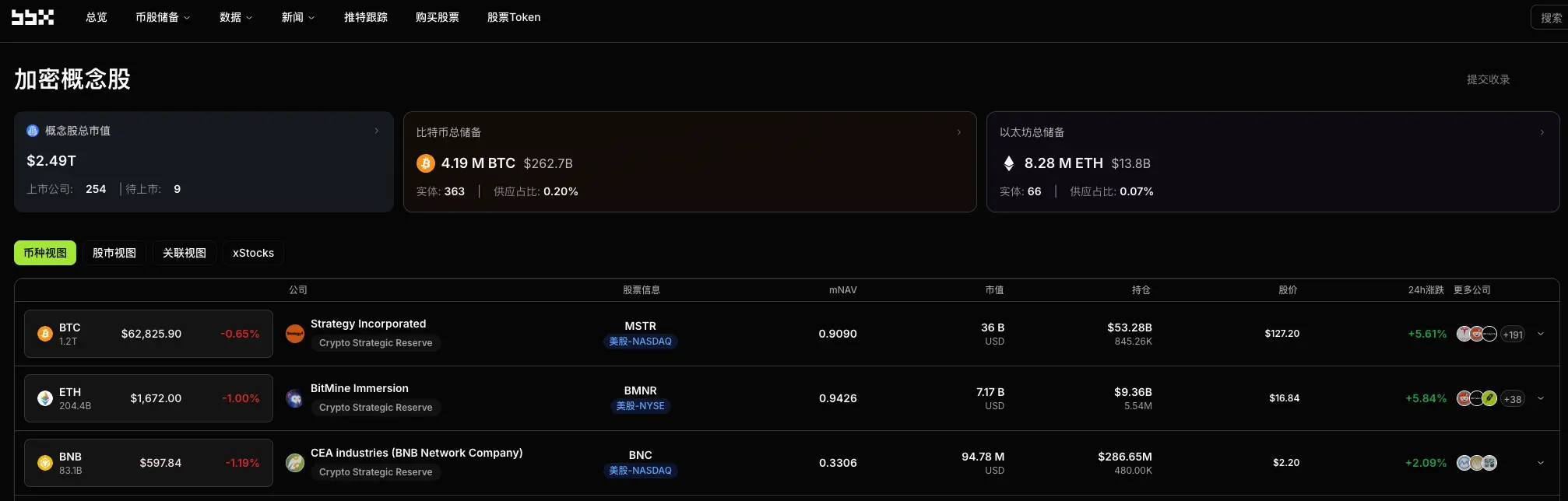Click BMNR ticker symbol
Viewport: 1568px width, 501px height.
point(641,391)
